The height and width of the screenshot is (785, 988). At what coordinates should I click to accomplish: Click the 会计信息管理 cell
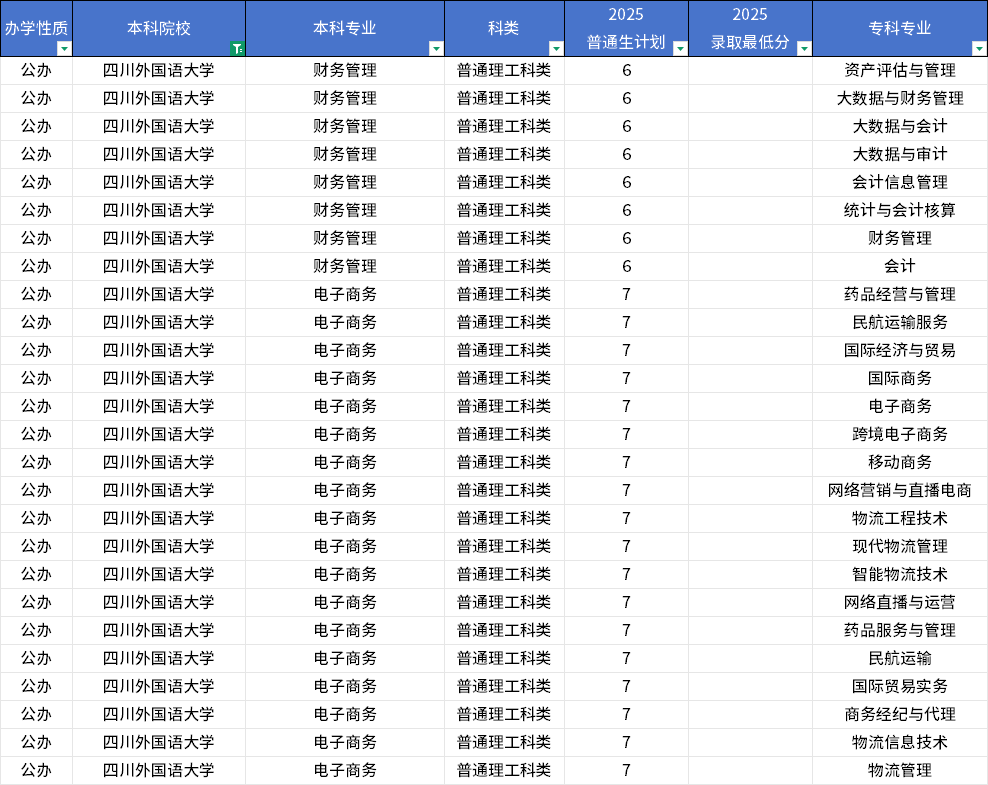pyautogui.click(x=900, y=183)
